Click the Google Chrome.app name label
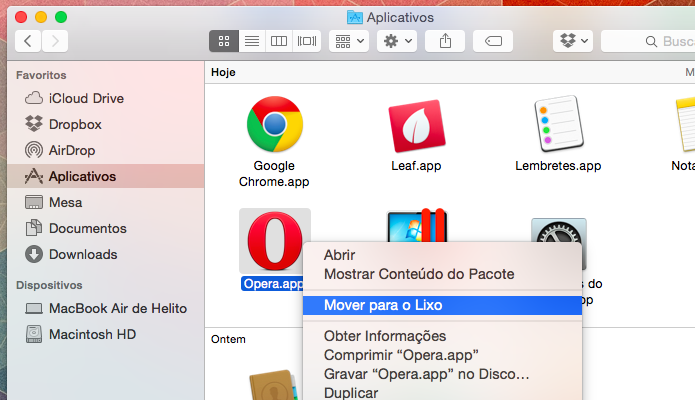This screenshot has height=400, width=695. point(274,174)
